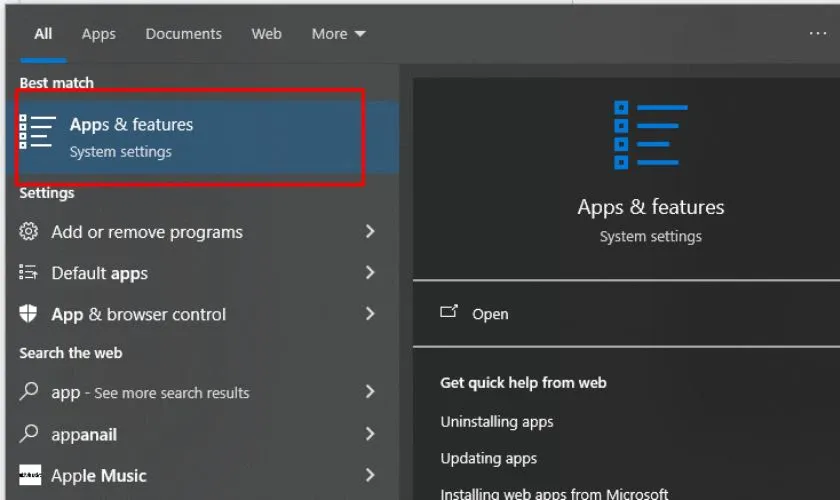Select the Web search tab
This screenshot has height=500, width=840.
266,34
